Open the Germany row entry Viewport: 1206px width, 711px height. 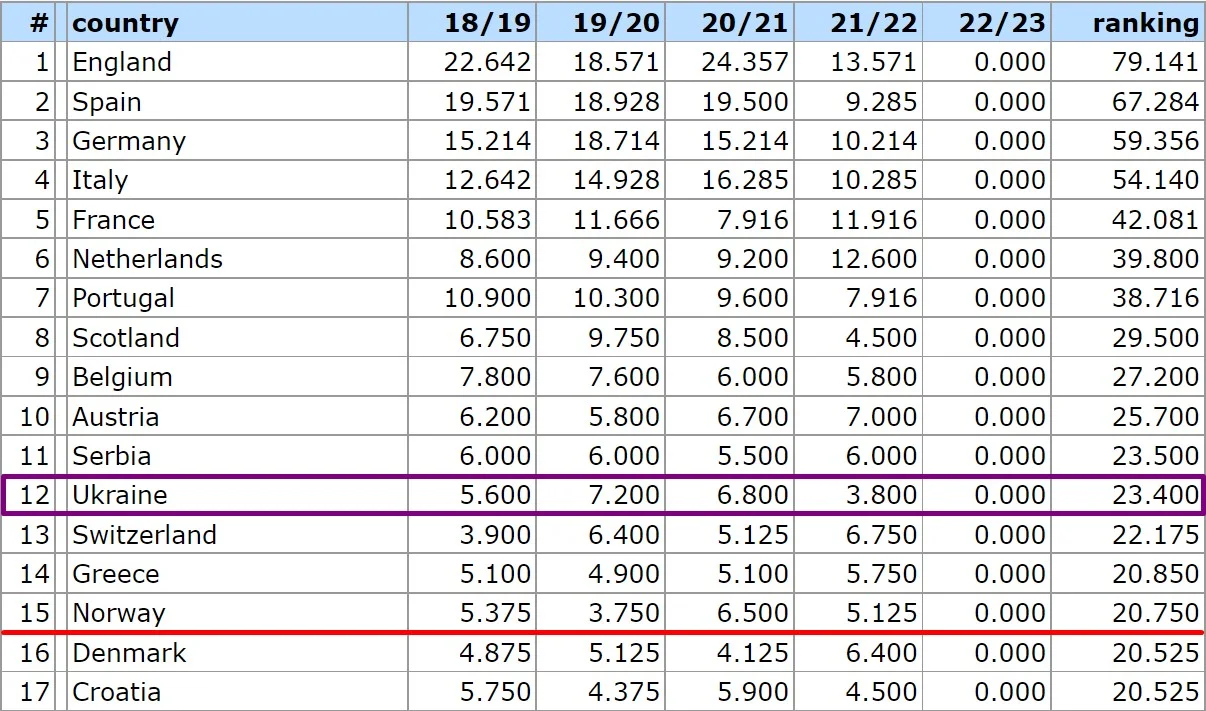pos(128,141)
